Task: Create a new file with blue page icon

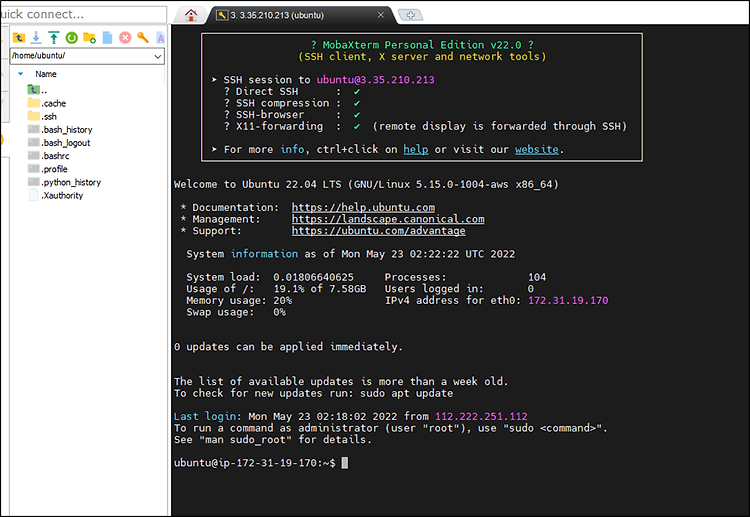Action: (107, 37)
